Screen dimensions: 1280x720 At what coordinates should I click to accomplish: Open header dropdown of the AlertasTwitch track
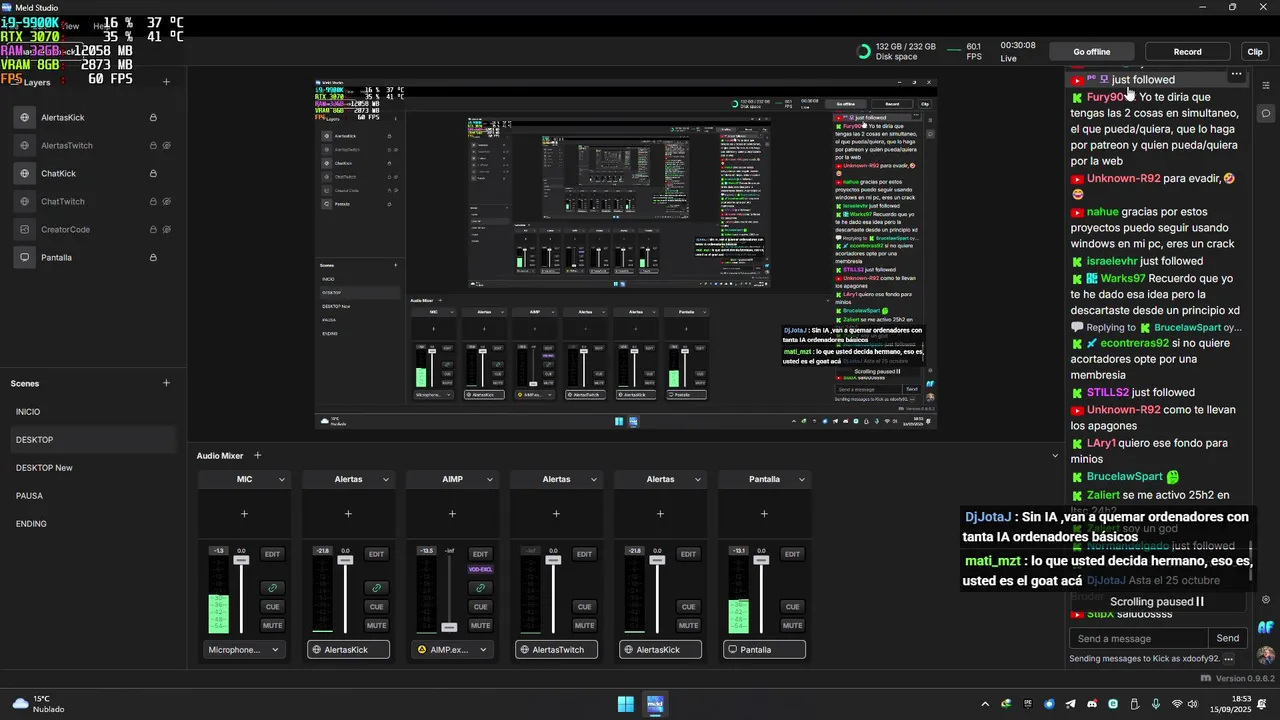pos(594,480)
